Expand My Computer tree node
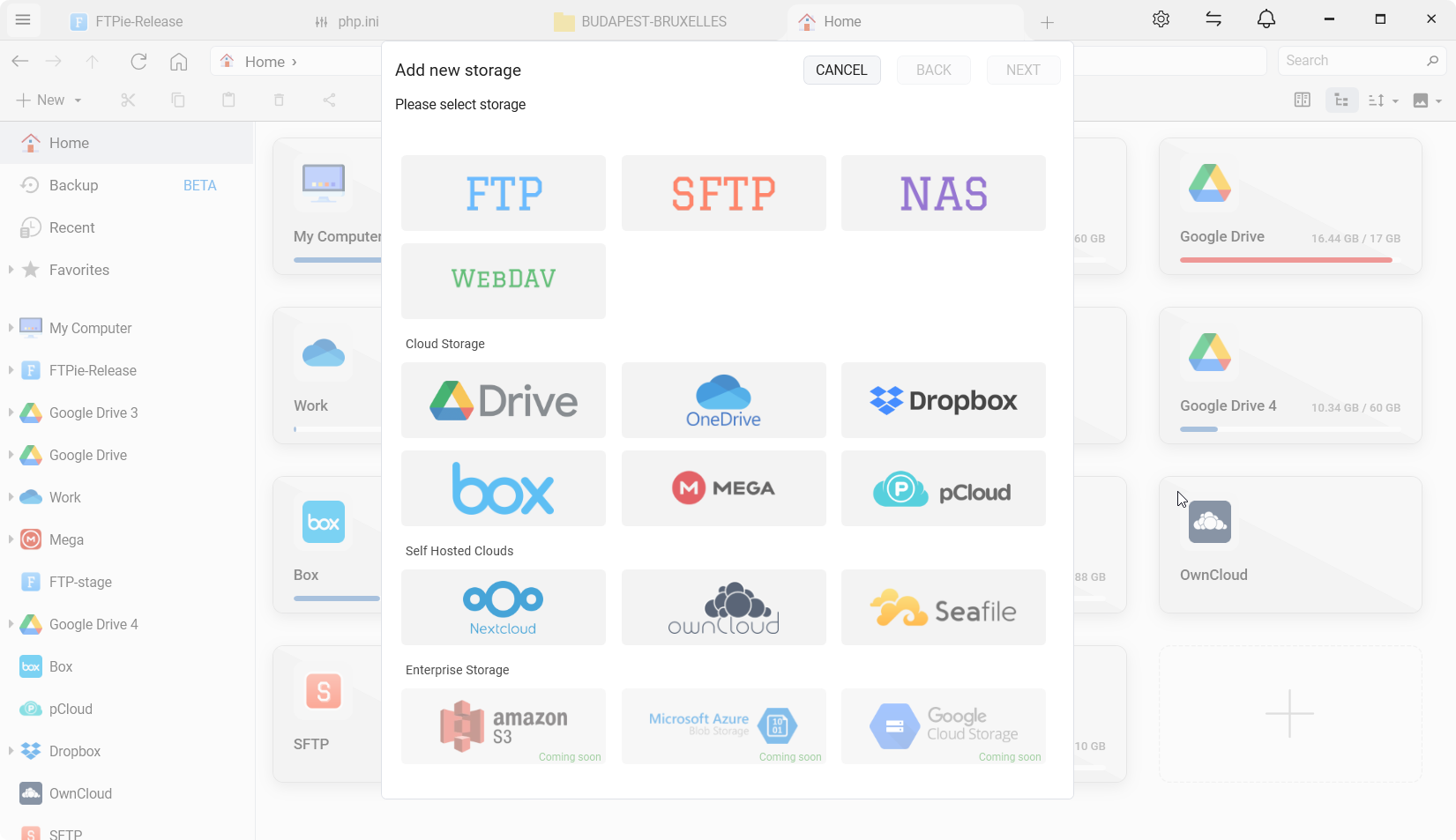The height and width of the screenshot is (840, 1456). pyautogui.click(x=11, y=328)
